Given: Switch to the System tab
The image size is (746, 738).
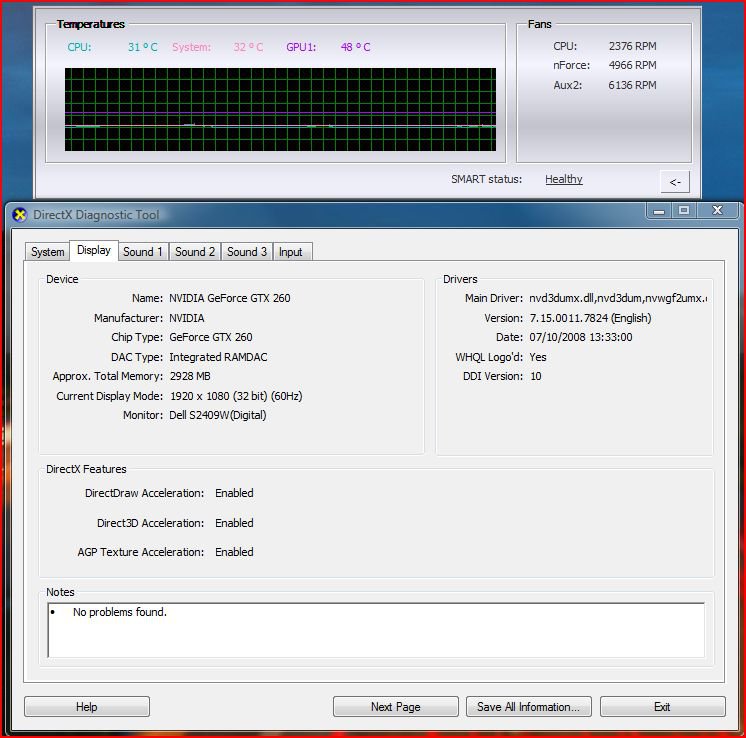Looking at the screenshot, I should click(47, 252).
